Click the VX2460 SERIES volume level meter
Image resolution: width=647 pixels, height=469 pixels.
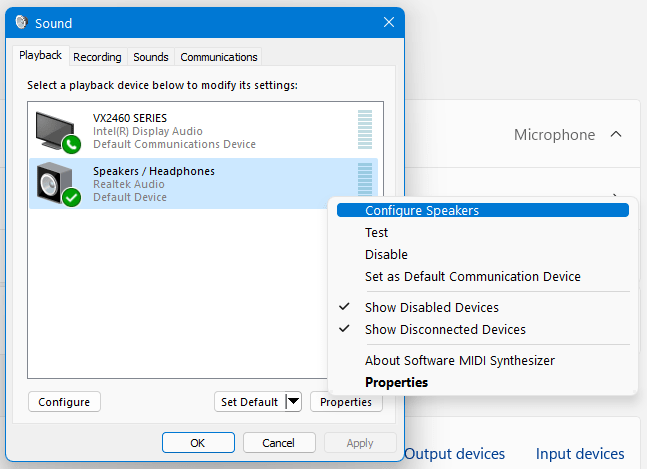[x=365, y=130]
